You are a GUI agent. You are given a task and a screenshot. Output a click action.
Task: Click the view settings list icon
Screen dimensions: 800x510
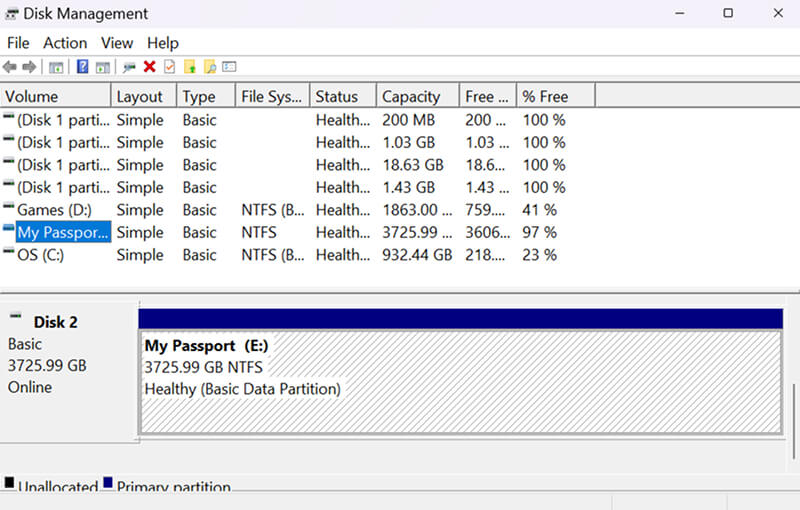[229, 66]
